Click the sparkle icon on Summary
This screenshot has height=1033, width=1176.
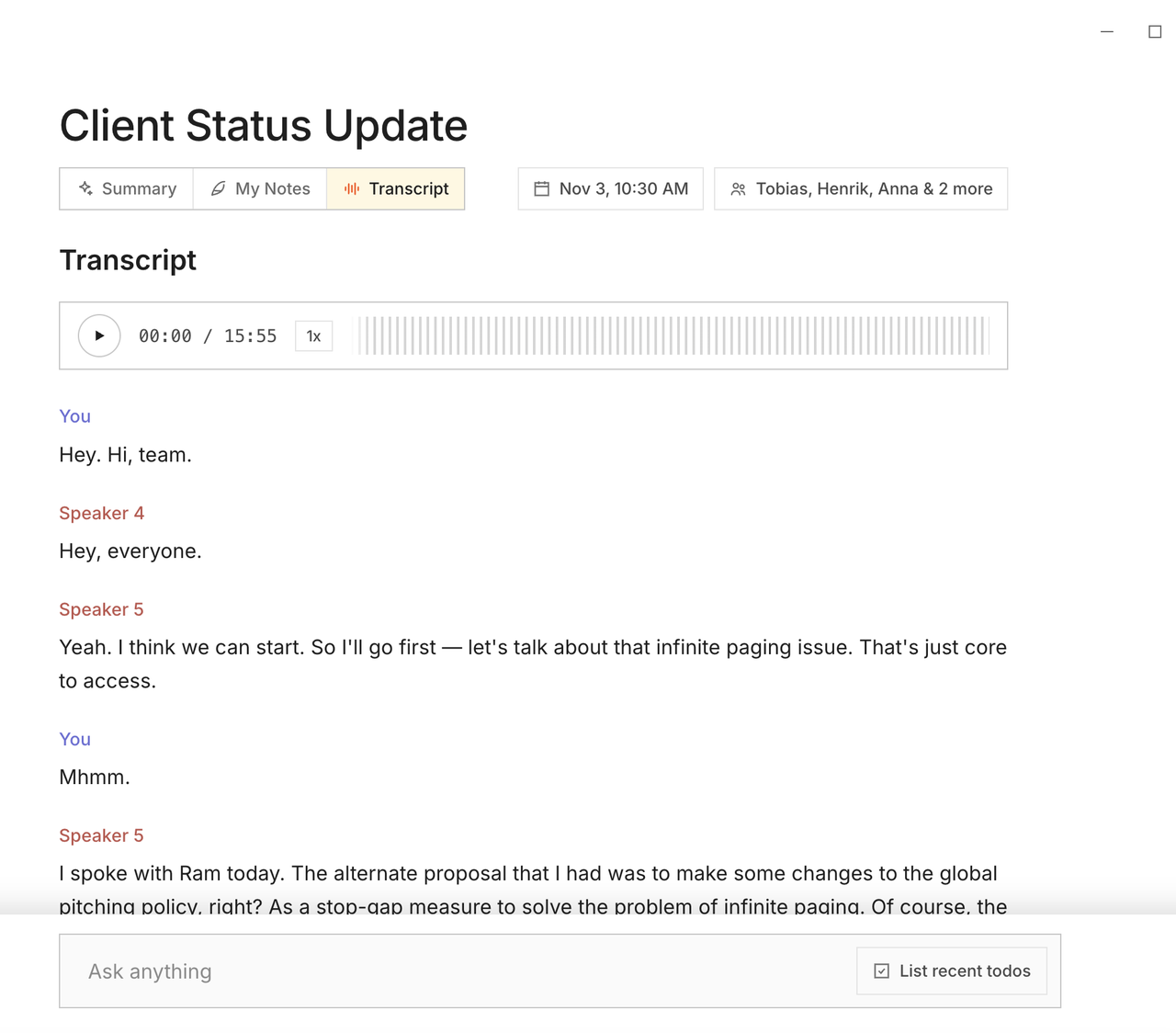click(x=85, y=188)
